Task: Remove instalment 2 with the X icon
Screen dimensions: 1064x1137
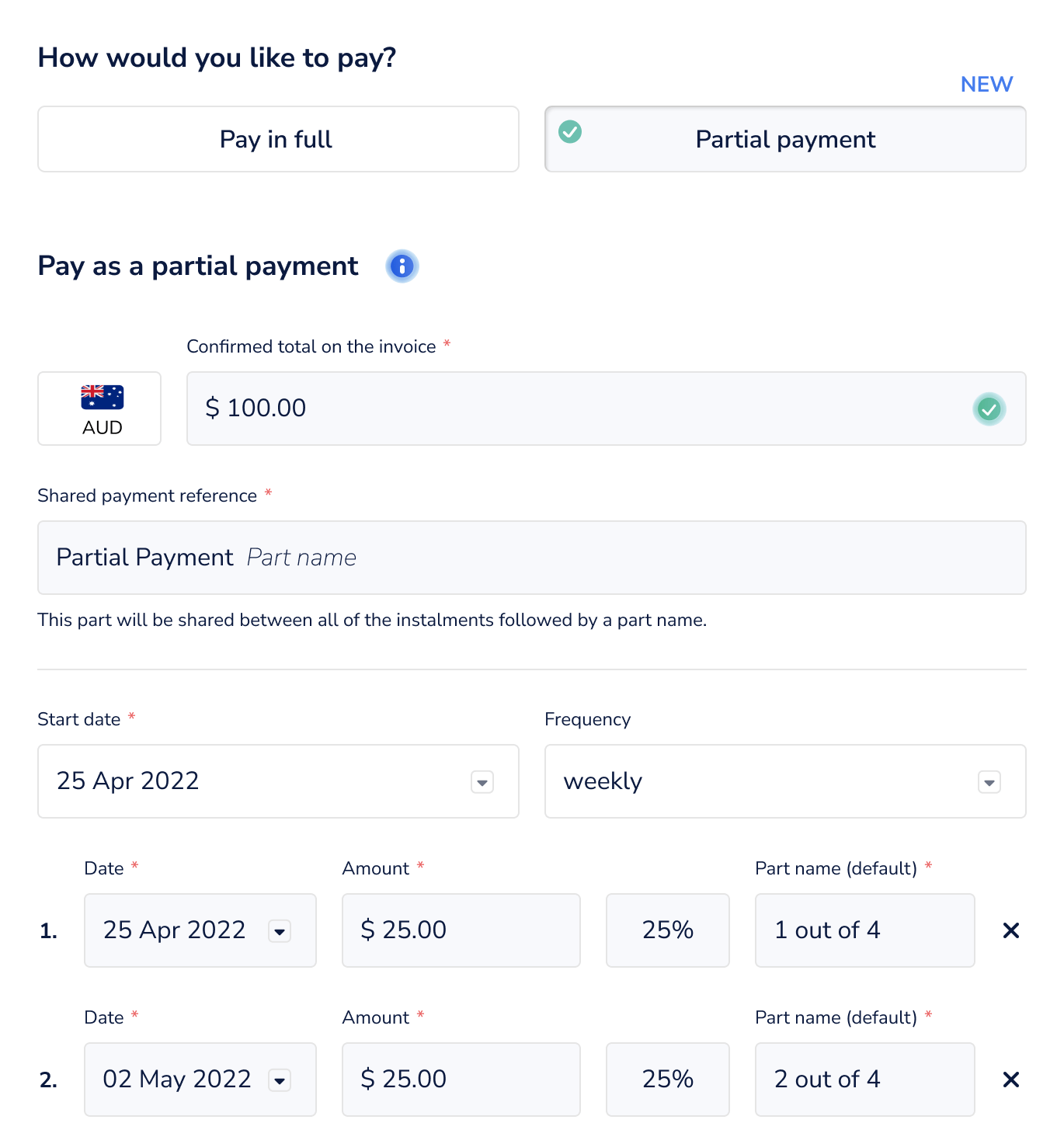Action: (x=1010, y=1080)
